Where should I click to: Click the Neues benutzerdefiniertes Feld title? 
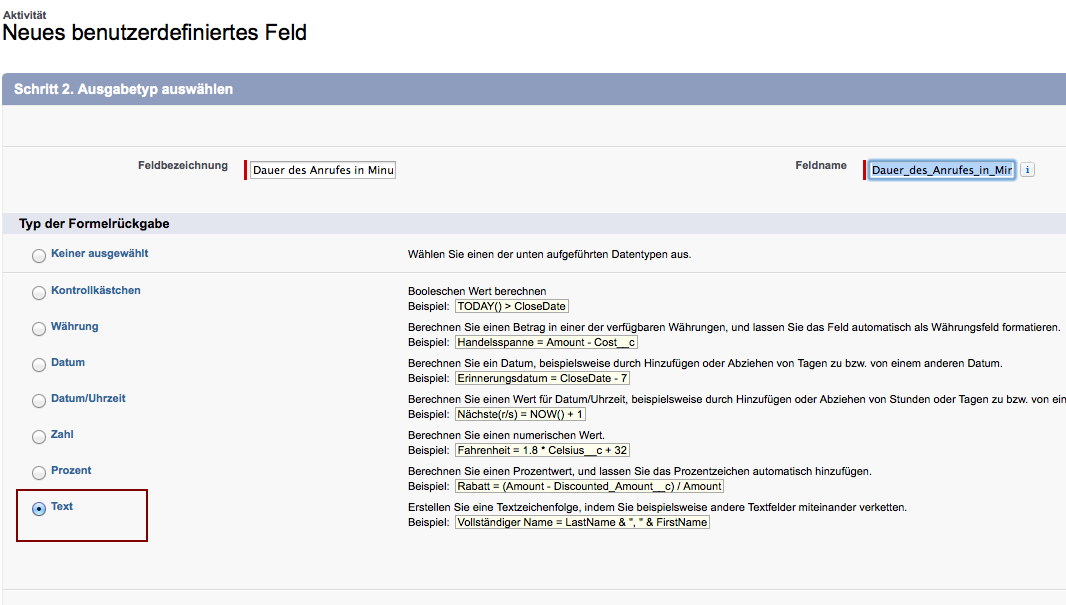[155, 33]
